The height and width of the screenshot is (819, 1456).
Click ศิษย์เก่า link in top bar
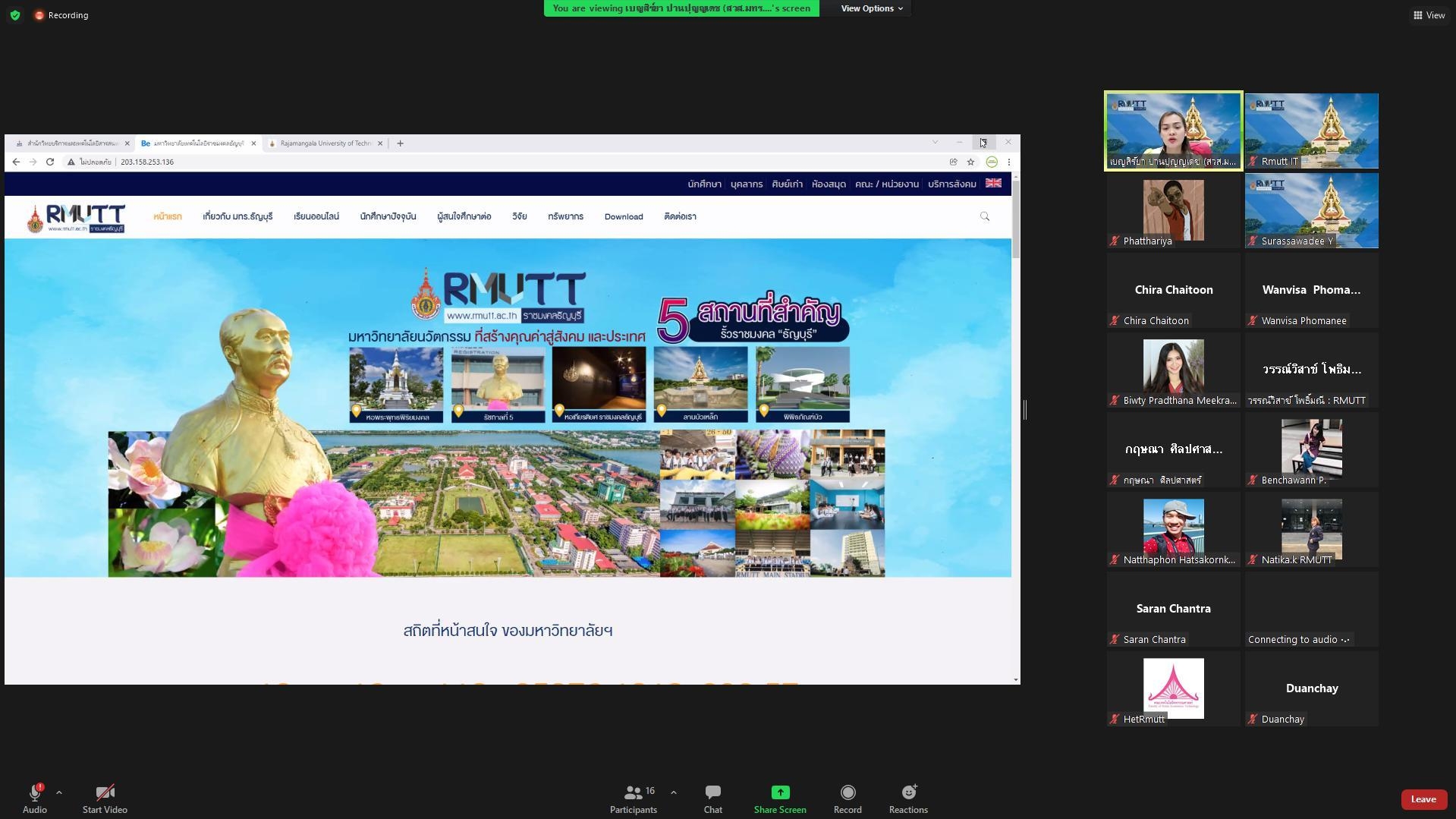(787, 184)
